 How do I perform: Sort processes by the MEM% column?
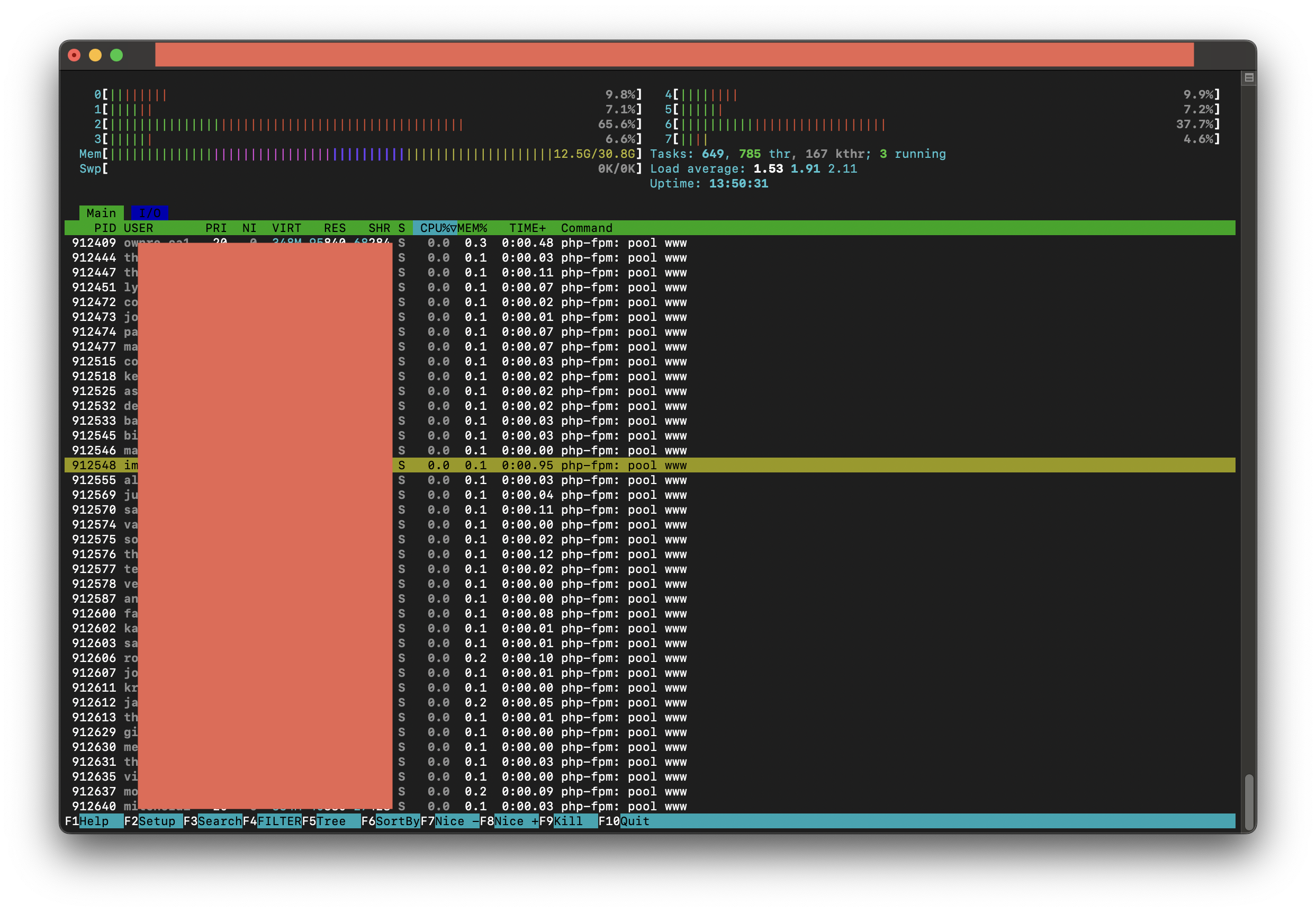(x=473, y=227)
